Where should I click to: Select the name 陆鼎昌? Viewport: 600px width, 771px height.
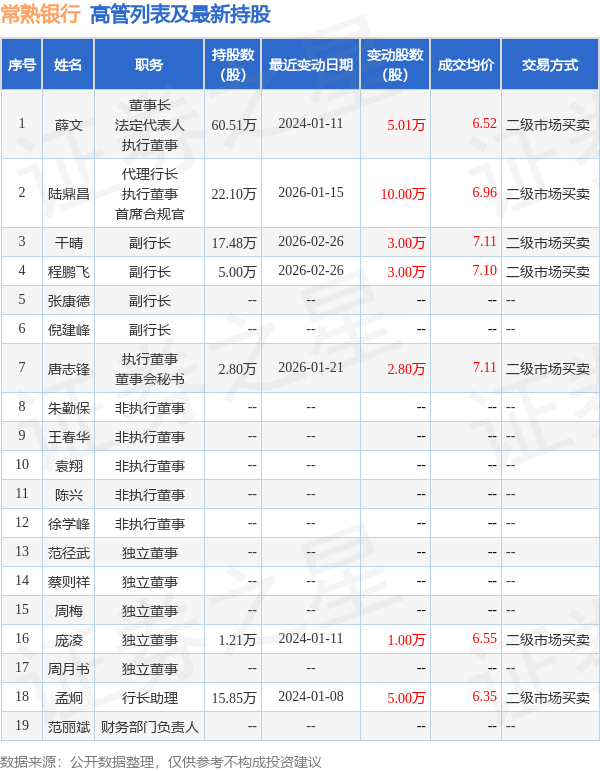[68, 194]
